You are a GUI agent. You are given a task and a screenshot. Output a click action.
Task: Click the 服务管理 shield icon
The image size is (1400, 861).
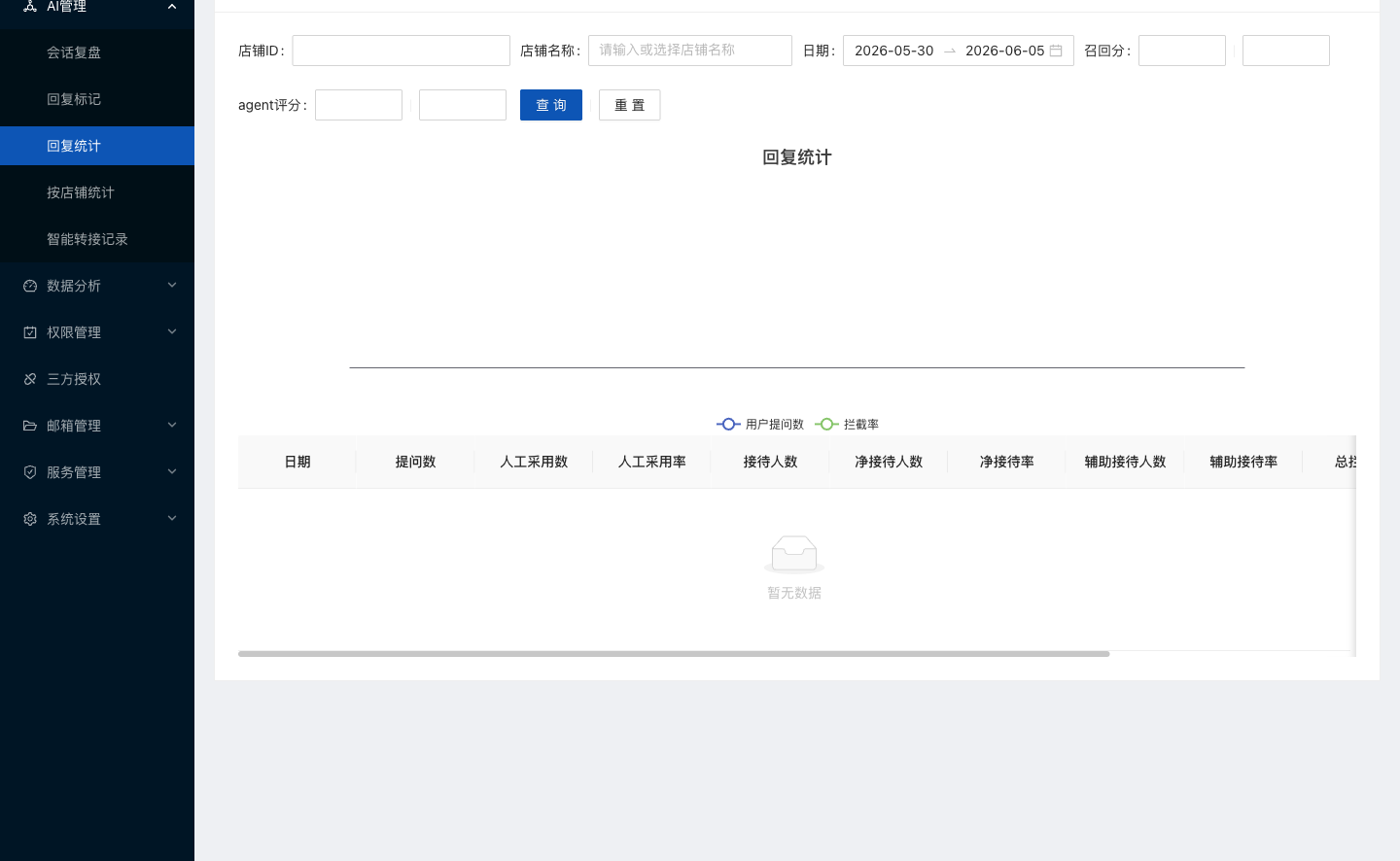[x=30, y=472]
